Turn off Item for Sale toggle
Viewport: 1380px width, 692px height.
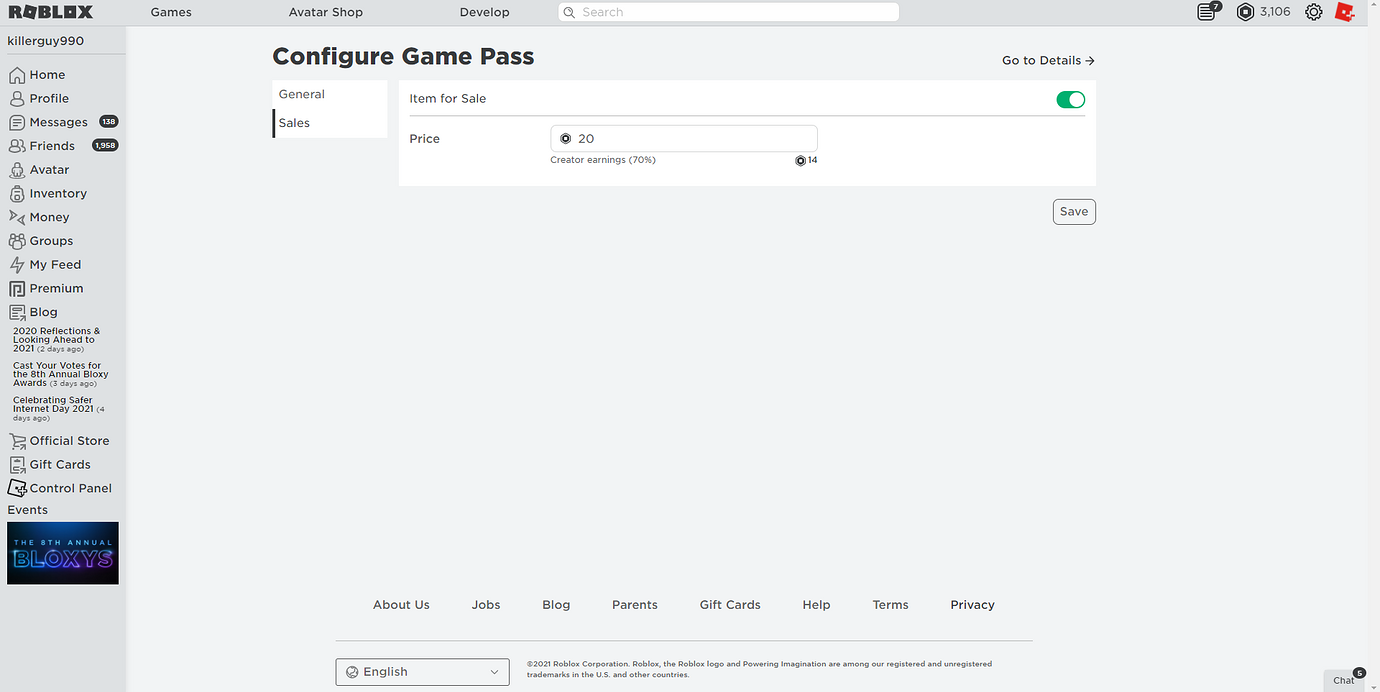1070,99
